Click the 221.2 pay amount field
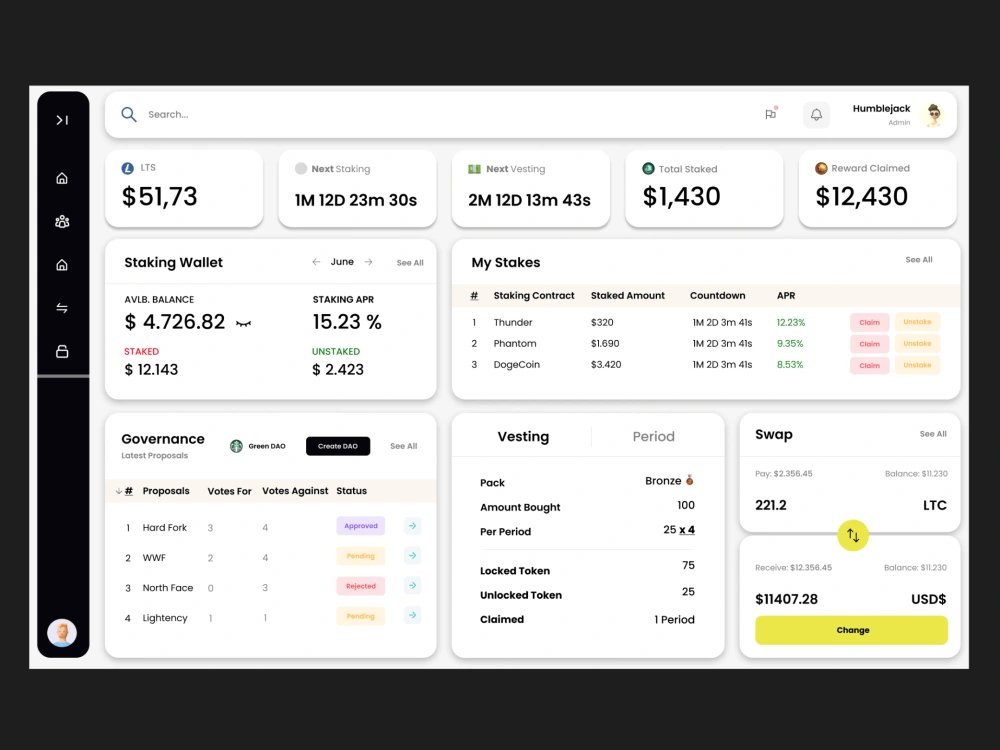Screen dimensions: 1000x750 (x=771, y=505)
